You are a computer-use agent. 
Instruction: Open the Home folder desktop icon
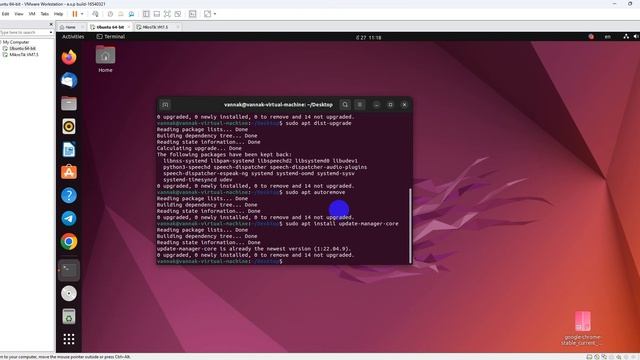click(x=105, y=59)
